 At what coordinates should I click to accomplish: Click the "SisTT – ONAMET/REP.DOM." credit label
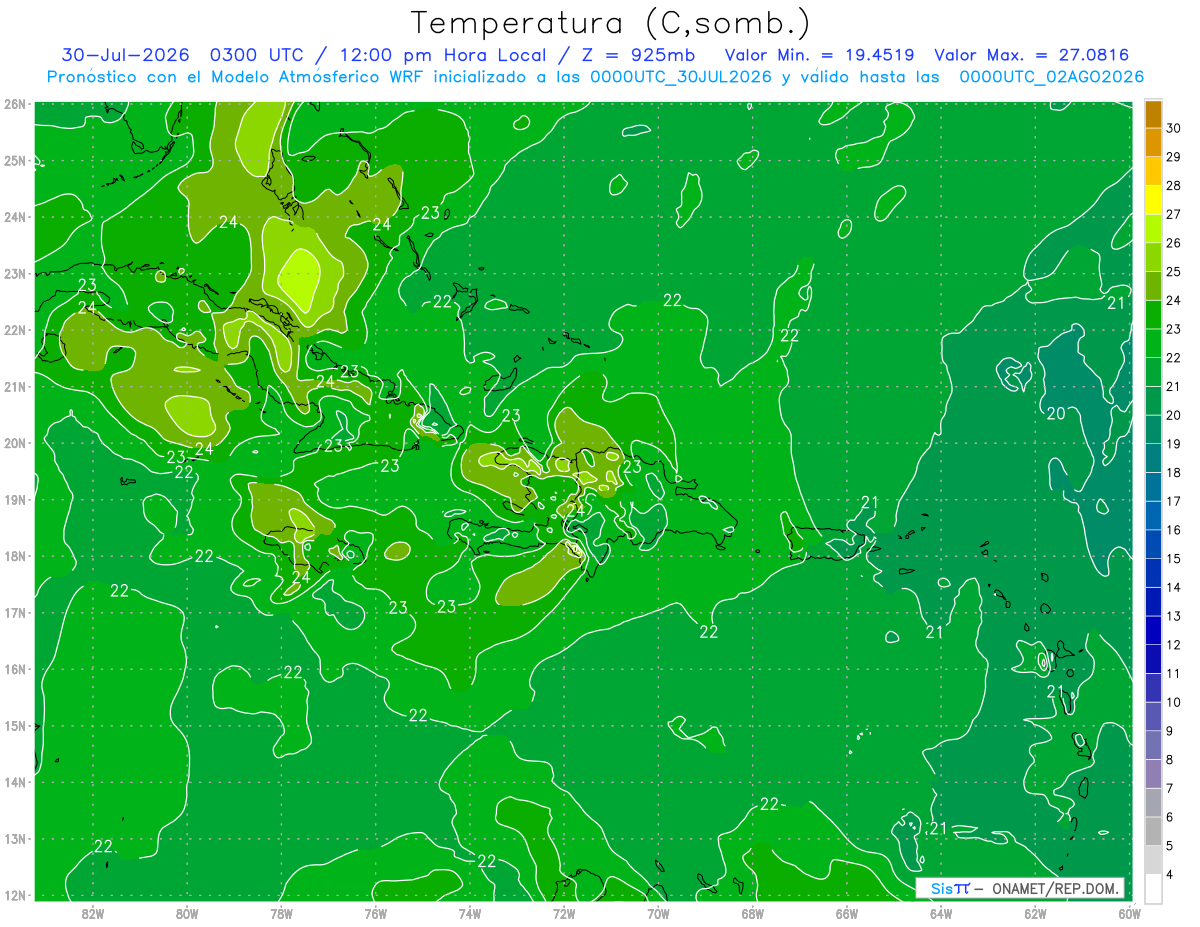1020,888
